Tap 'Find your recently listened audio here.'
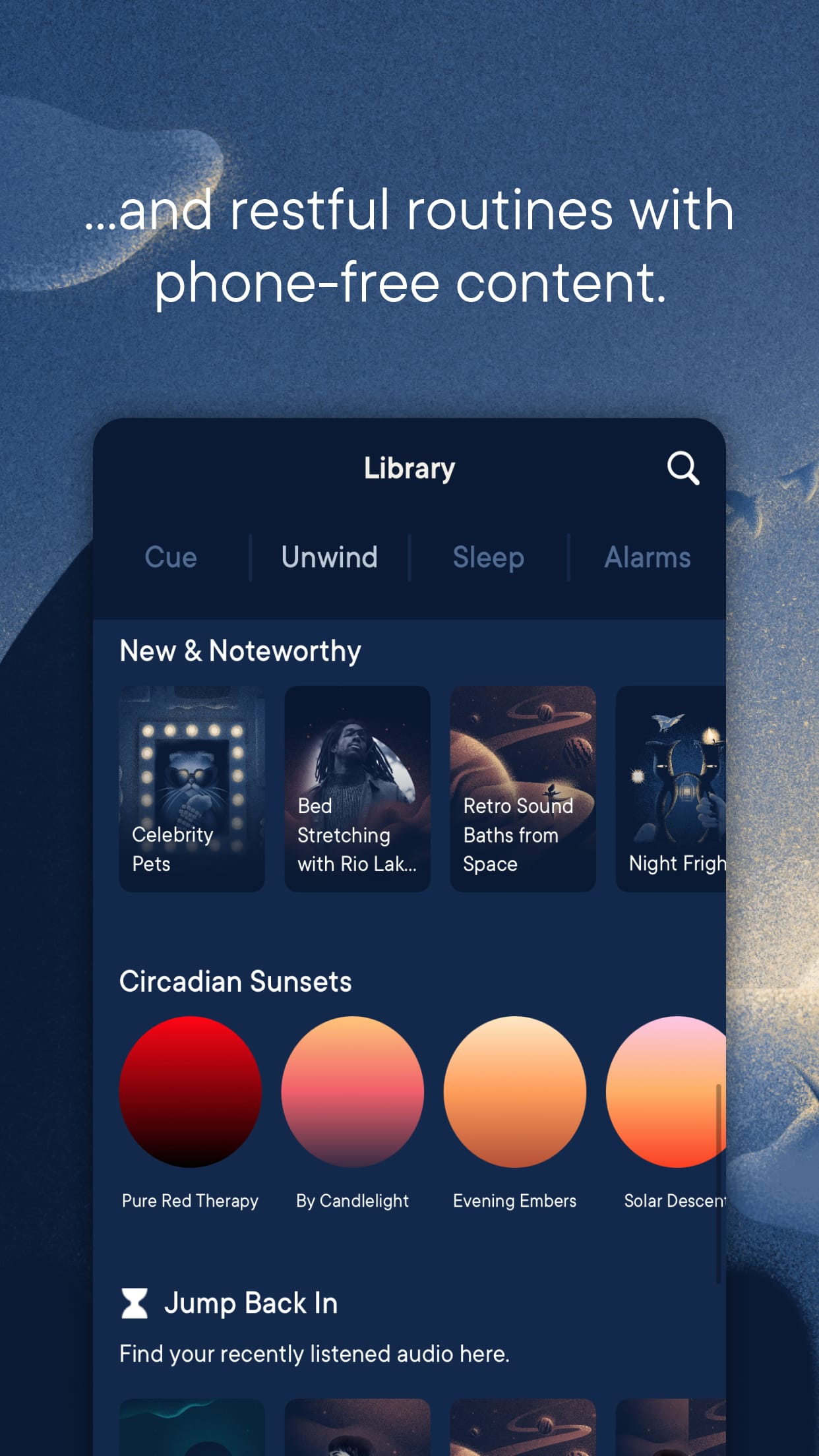The image size is (819, 1456). coord(315,1354)
